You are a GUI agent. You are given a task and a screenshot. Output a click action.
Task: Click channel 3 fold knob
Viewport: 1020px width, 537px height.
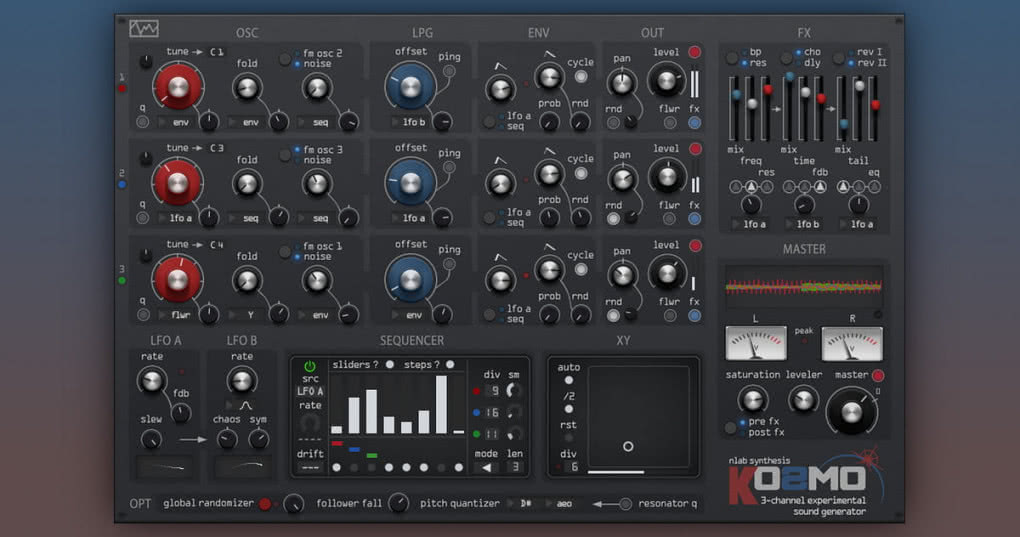(x=247, y=280)
